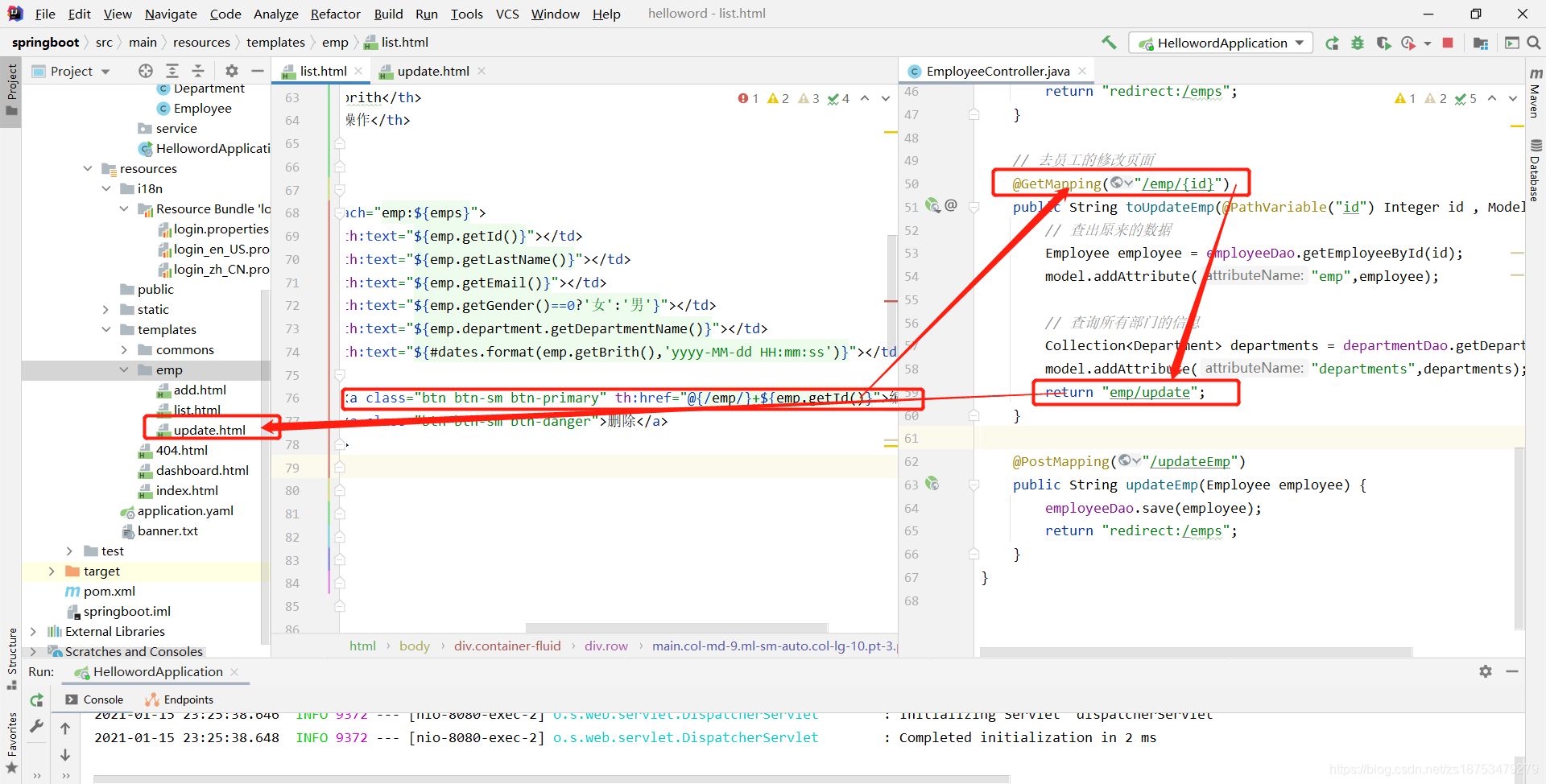Select the Employee class in tree
1546x784 pixels.
coord(202,108)
